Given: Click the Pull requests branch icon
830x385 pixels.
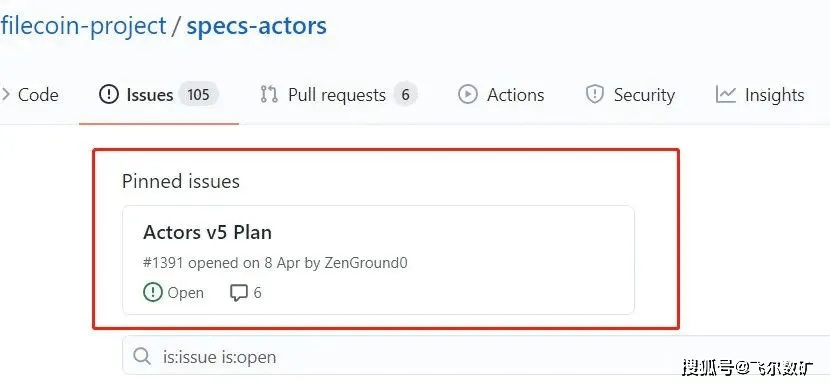Looking at the screenshot, I should click(269, 95).
